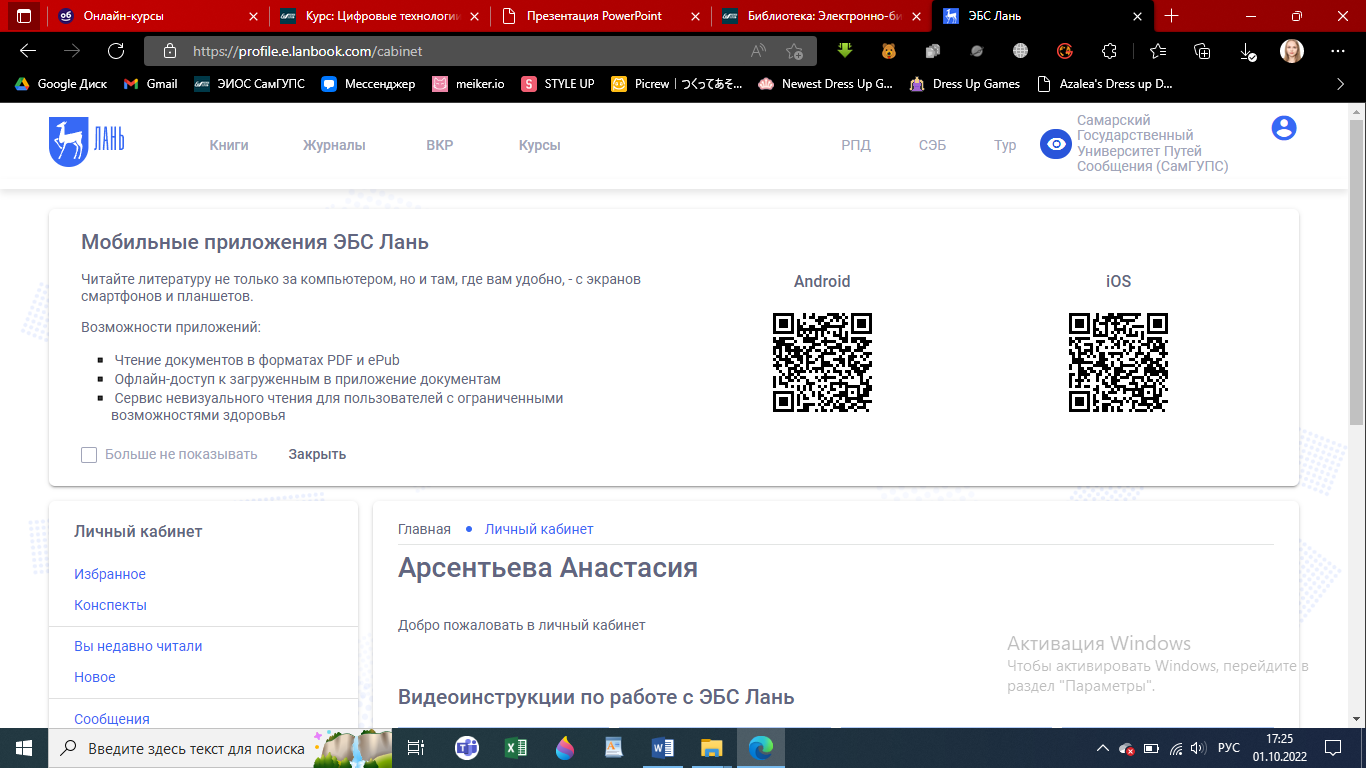Show hidden system tray icons

pos(1103,748)
